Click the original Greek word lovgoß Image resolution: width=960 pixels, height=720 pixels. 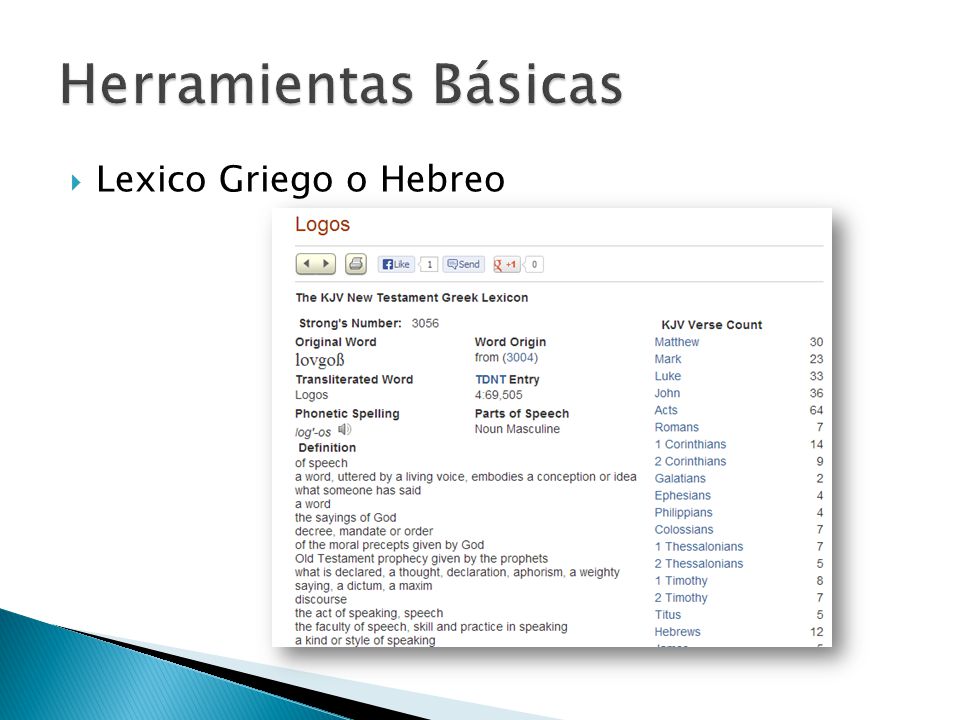[x=320, y=360]
